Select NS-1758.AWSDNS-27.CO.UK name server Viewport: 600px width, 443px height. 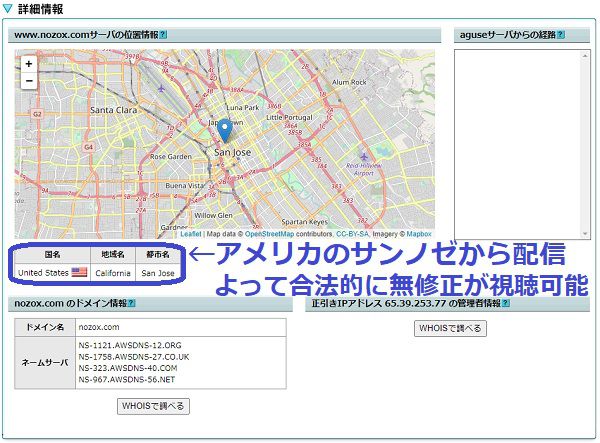[134, 357]
